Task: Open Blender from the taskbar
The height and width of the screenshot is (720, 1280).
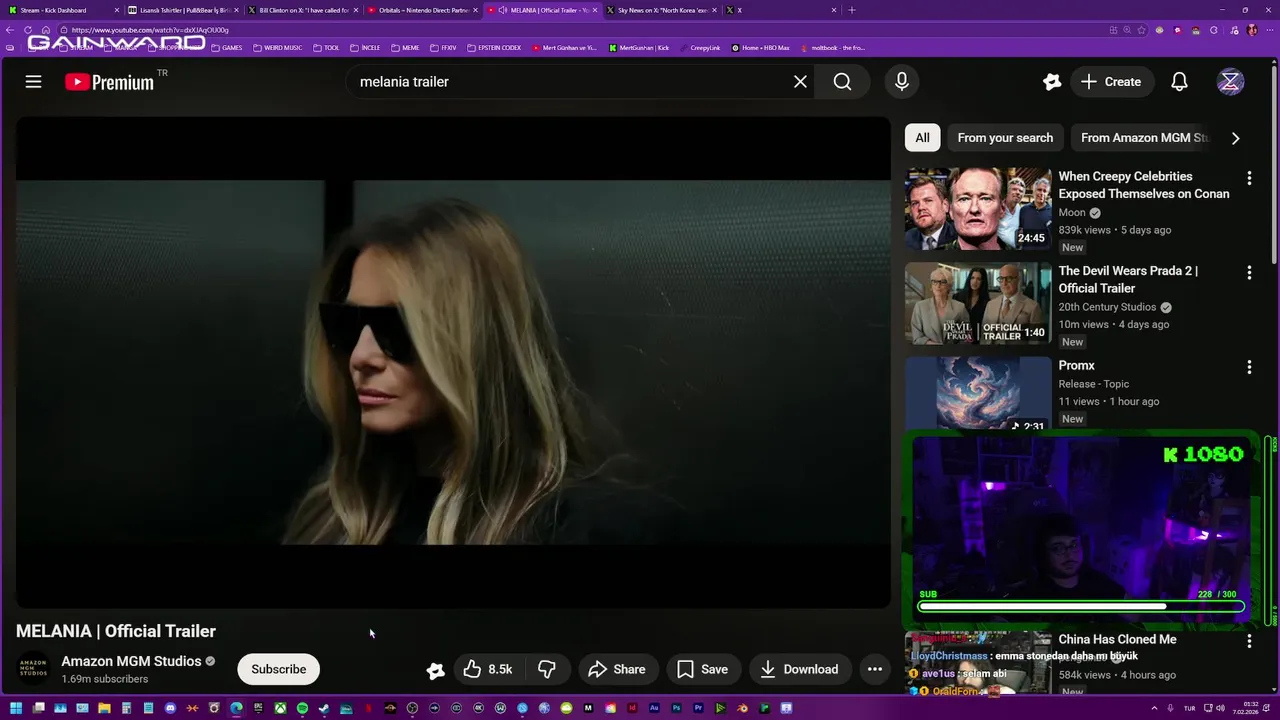Action: [742, 708]
